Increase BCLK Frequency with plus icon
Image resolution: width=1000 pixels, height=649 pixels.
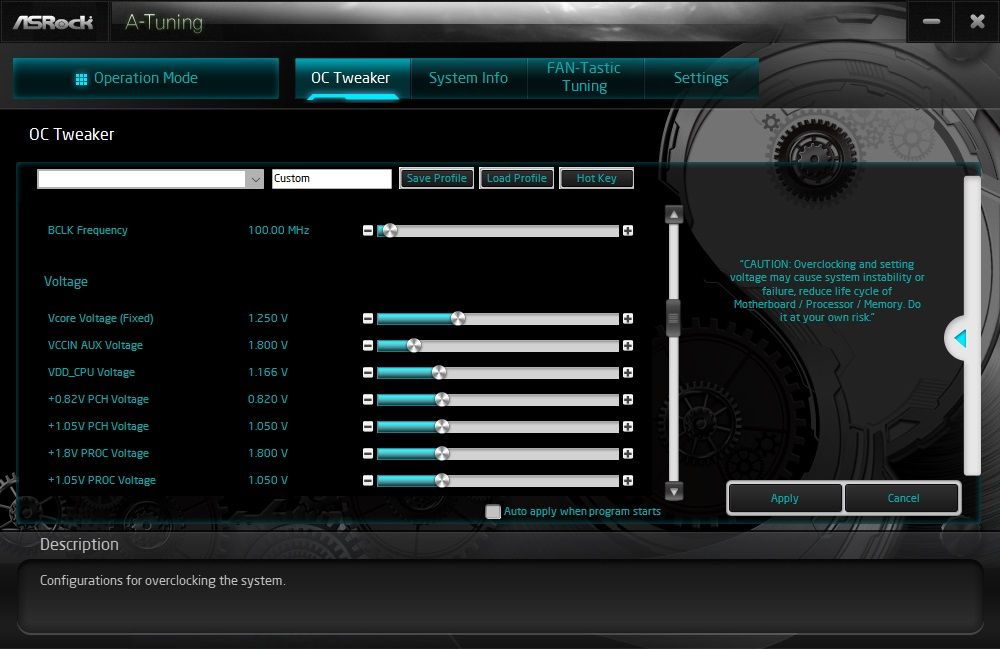pyautogui.click(x=628, y=230)
